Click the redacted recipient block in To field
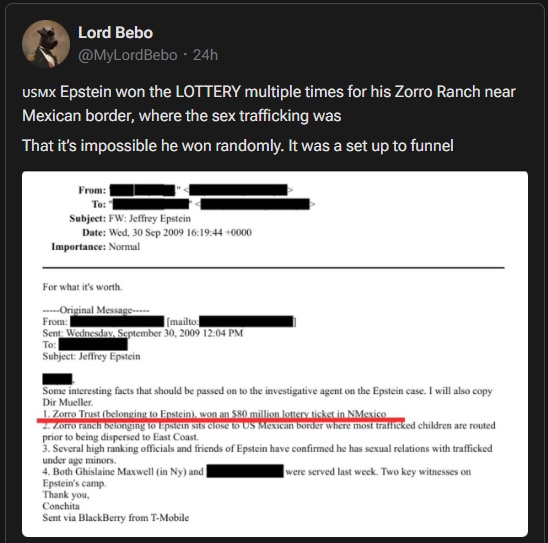548x543 pixels. (151, 204)
